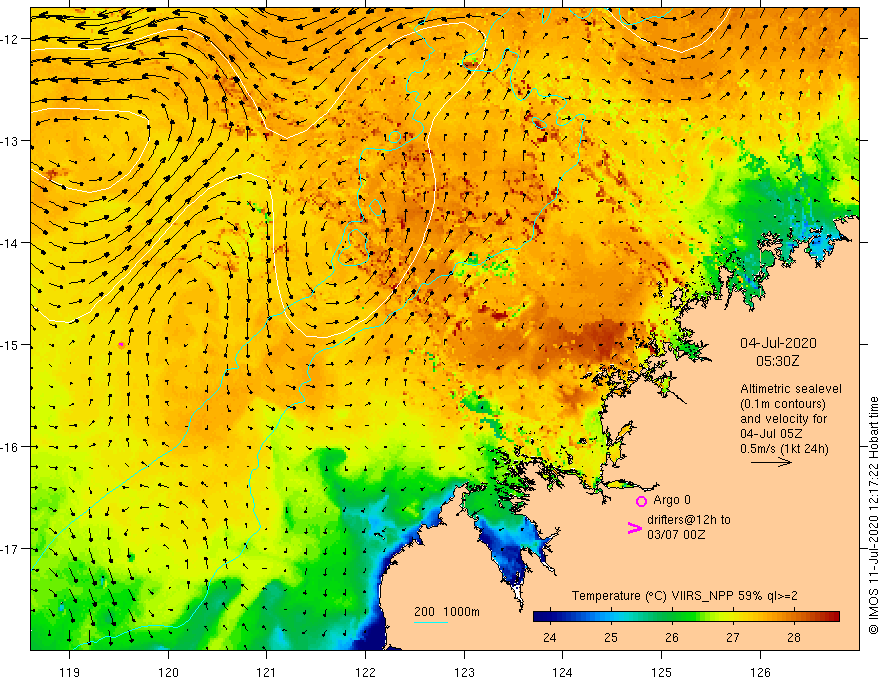This screenshot has height=680, width=880.
Task: Click the longitude axis label 119
Action: 70,672
